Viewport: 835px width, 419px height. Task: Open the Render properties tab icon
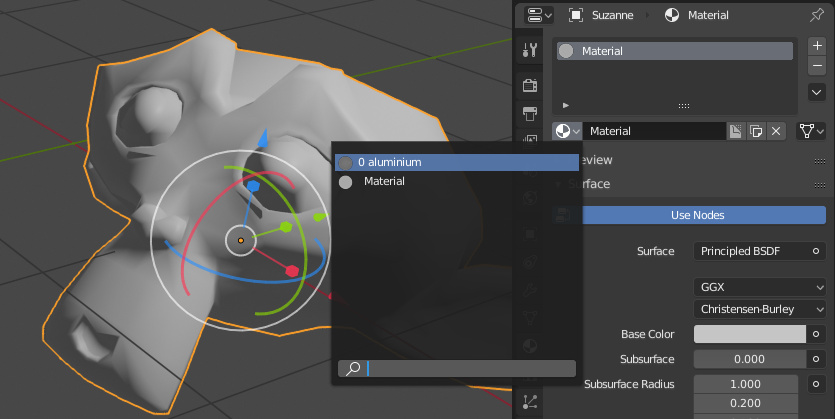point(531,85)
